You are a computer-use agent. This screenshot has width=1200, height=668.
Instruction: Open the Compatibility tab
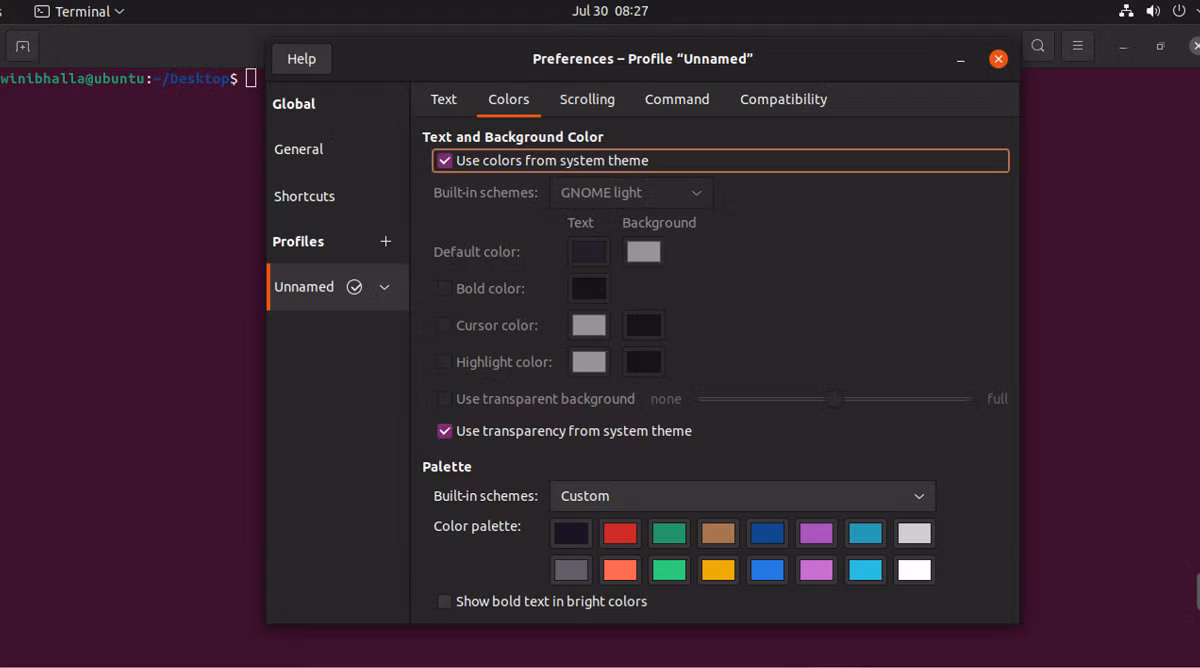783,99
